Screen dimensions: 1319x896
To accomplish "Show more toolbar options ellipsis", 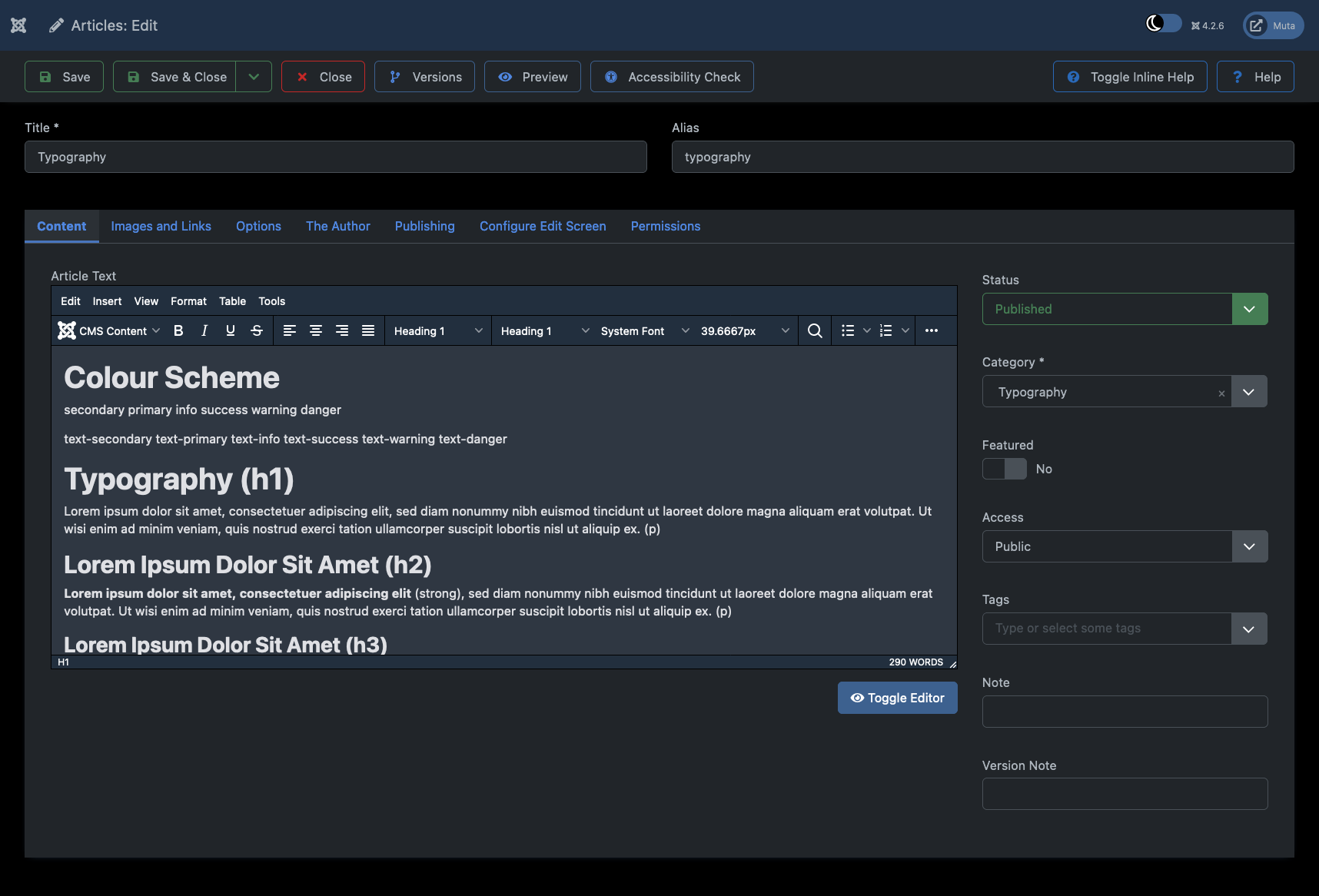I will 932,330.
